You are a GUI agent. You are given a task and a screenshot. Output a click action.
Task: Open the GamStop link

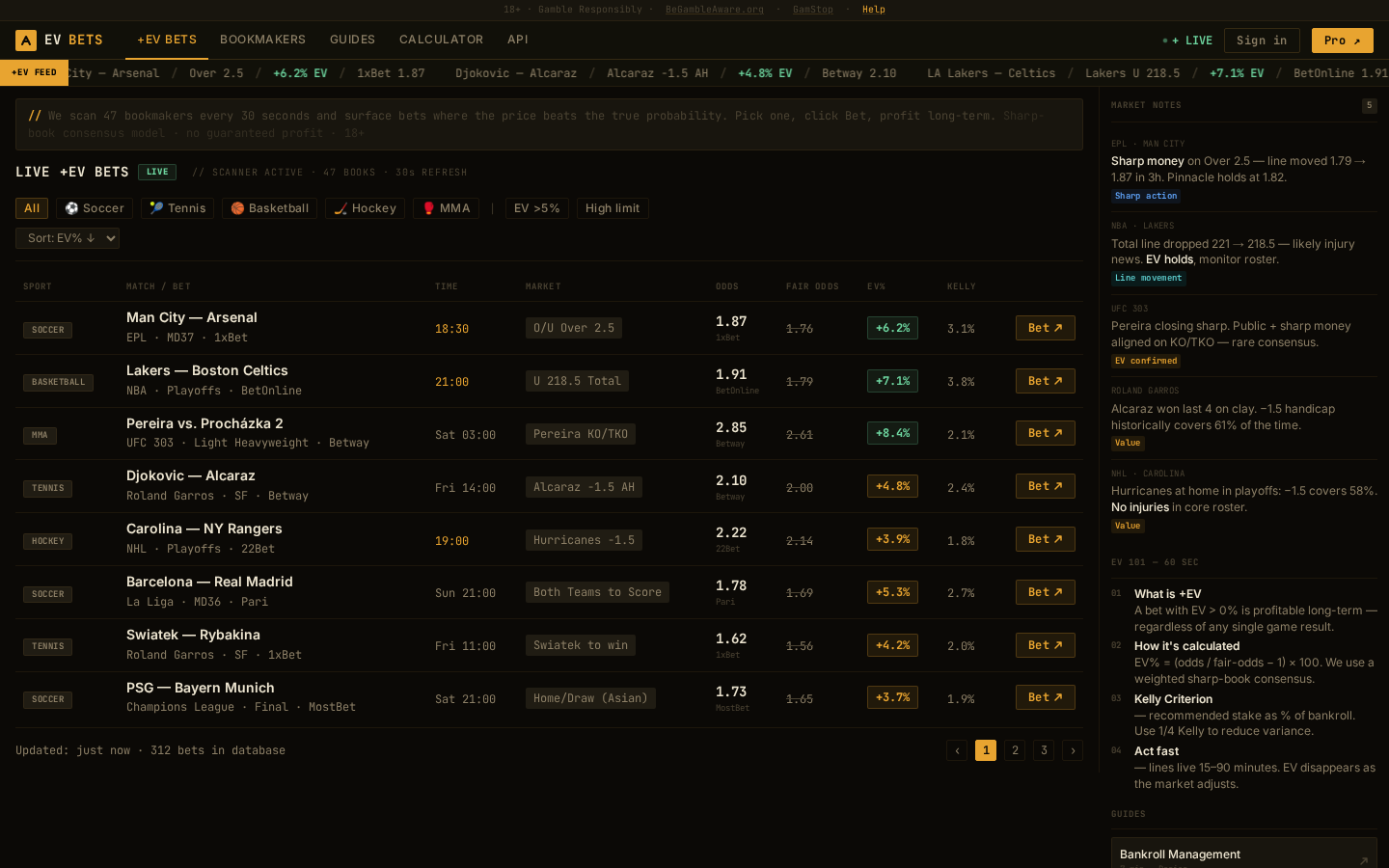tap(812, 10)
